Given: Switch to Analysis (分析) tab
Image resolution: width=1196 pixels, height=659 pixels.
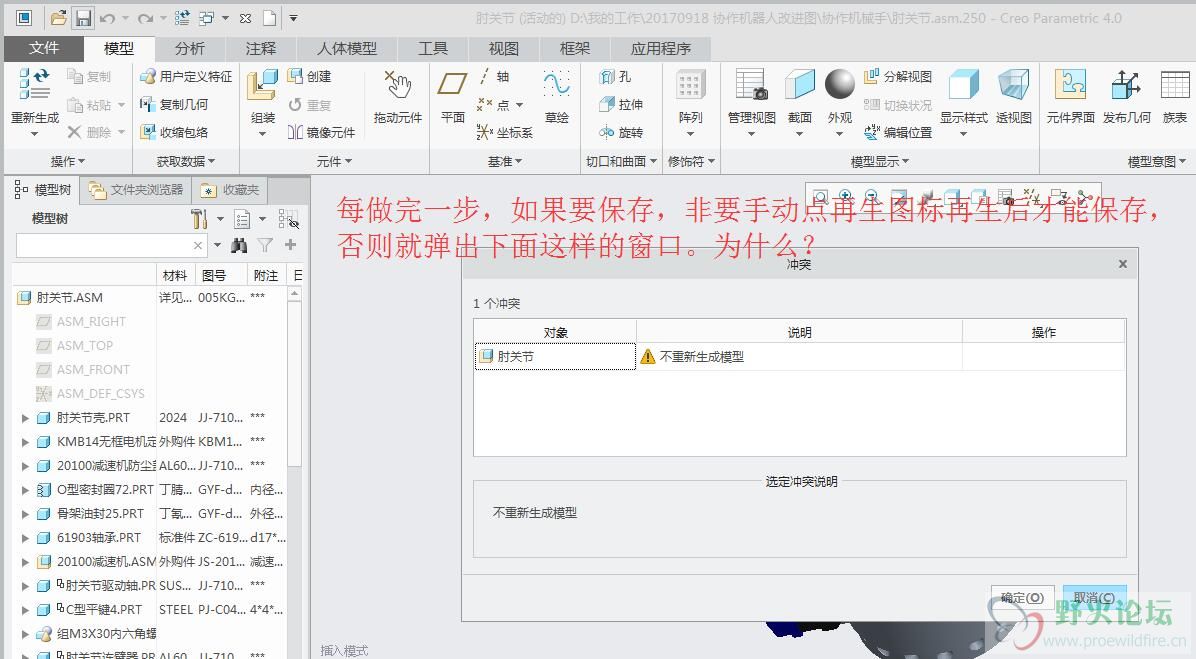Looking at the screenshot, I should click(189, 48).
